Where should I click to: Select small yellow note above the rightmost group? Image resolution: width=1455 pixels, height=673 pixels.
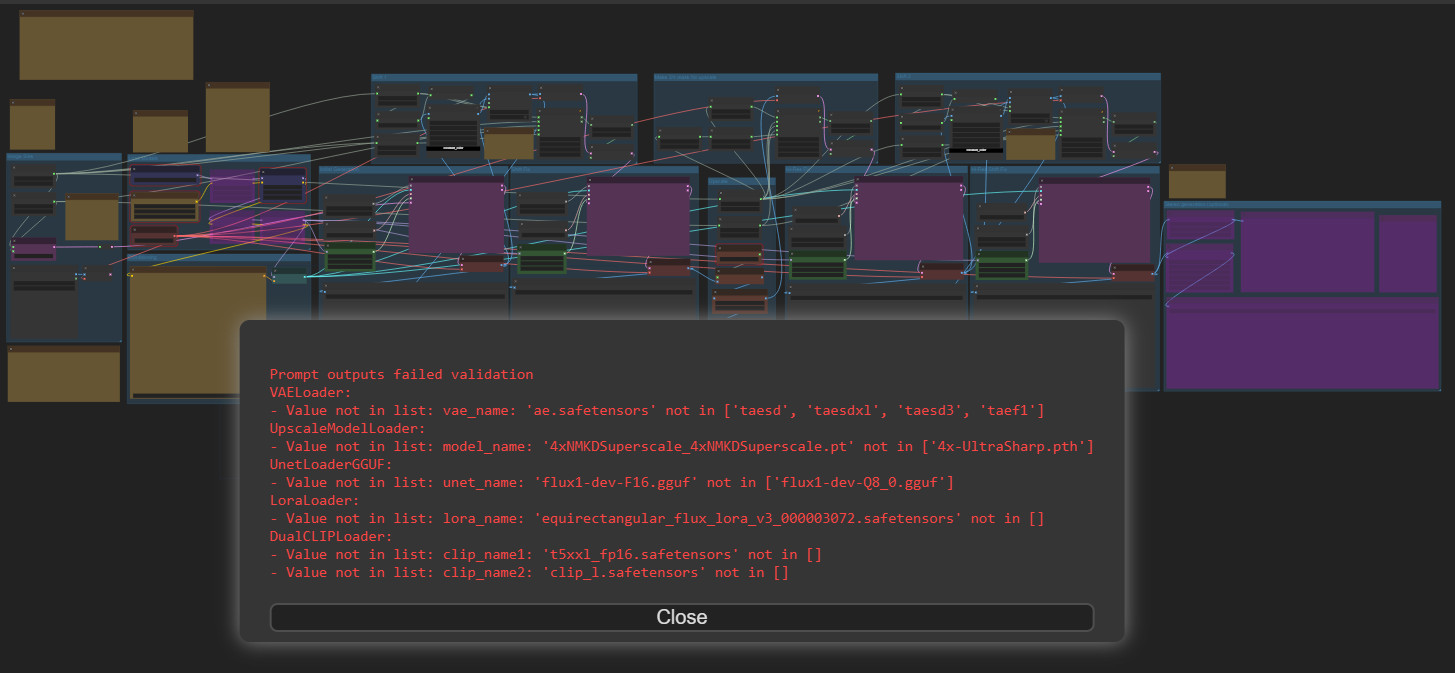pos(1197,184)
